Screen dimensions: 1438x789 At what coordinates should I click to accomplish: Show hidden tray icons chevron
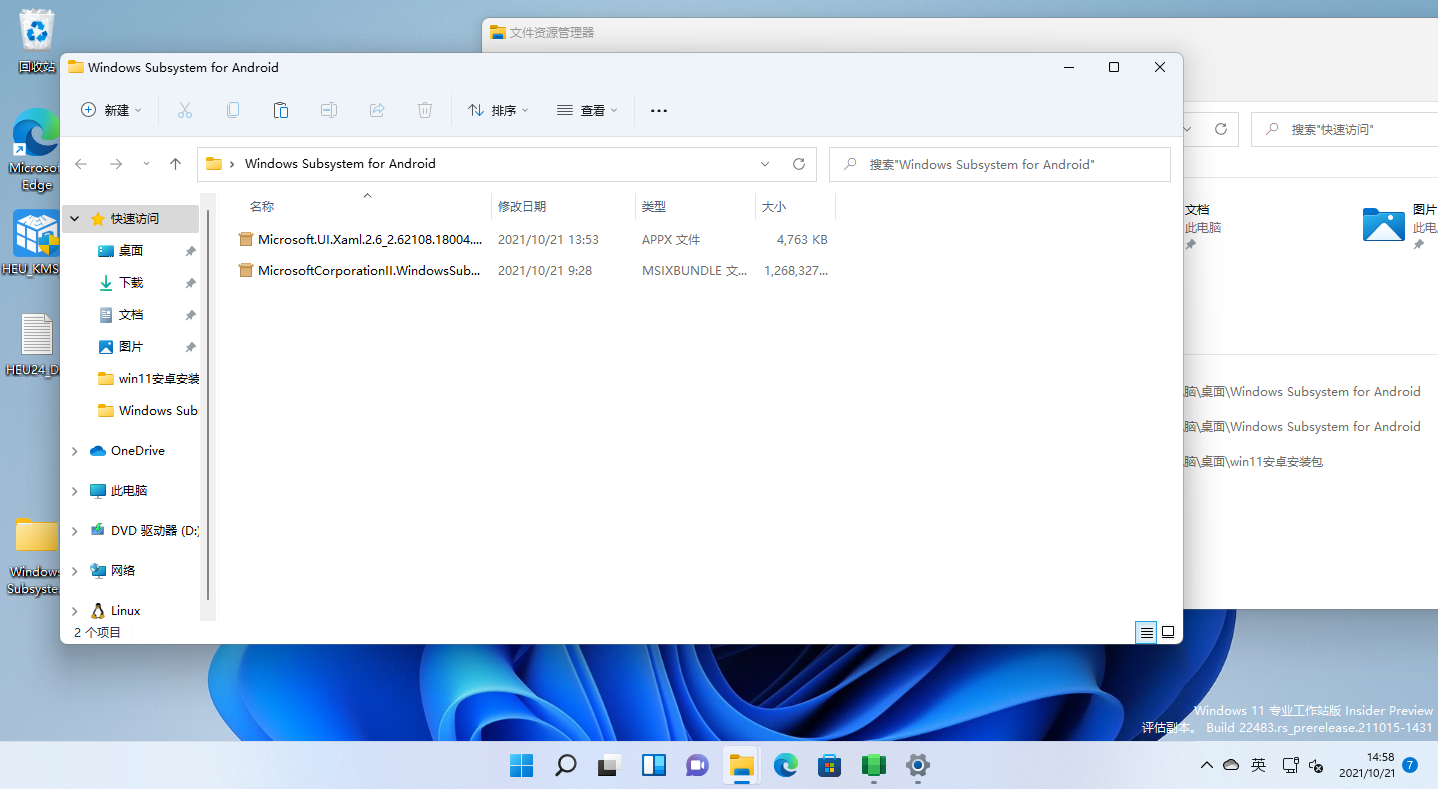pyautogui.click(x=1207, y=765)
